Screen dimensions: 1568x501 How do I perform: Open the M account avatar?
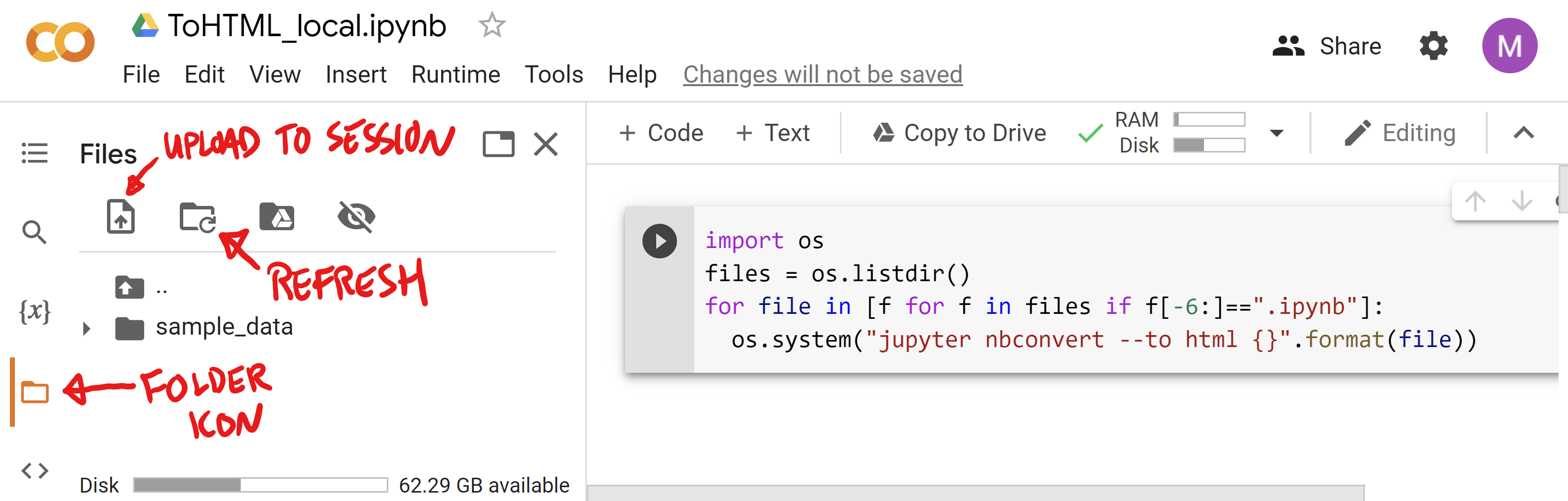click(x=1510, y=46)
